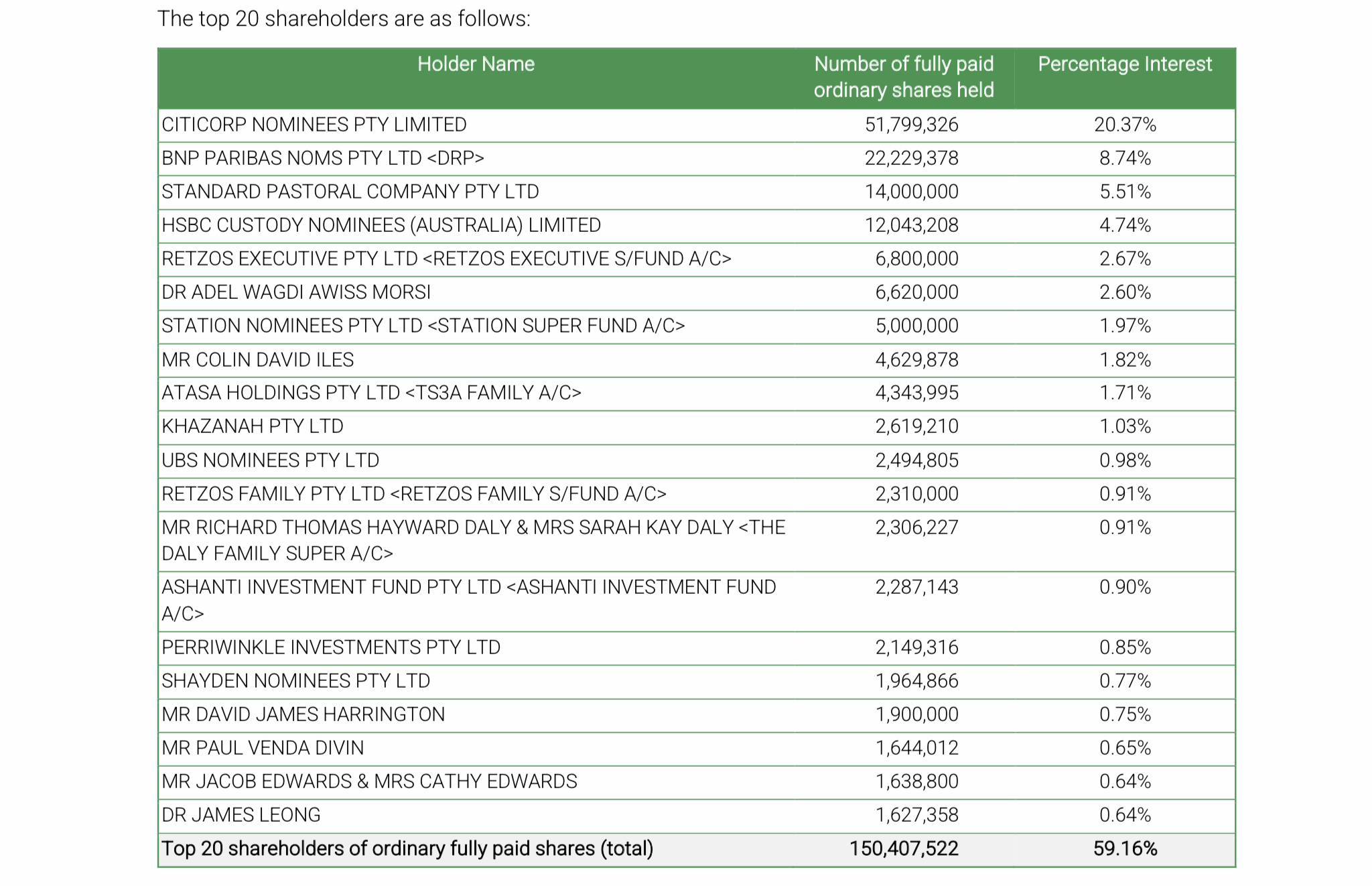Click the value 2,149,316
Viewport: 1372px width, 886px height.
click(x=916, y=647)
